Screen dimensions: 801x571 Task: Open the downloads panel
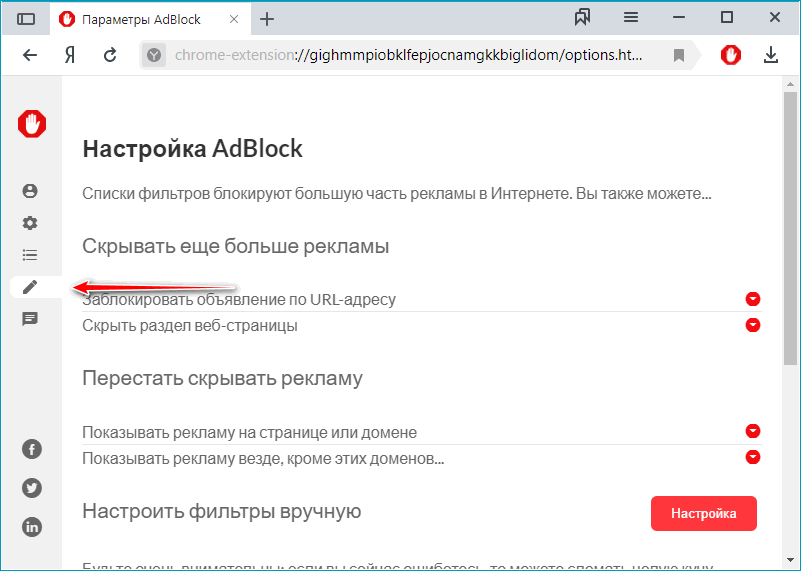(771, 55)
